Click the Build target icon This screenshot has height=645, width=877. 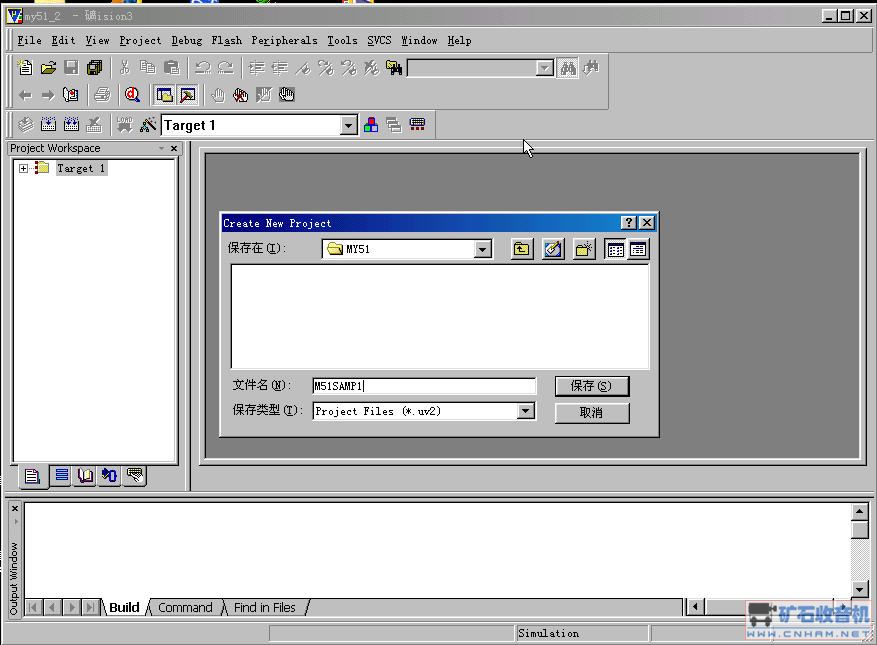point(48,124)
